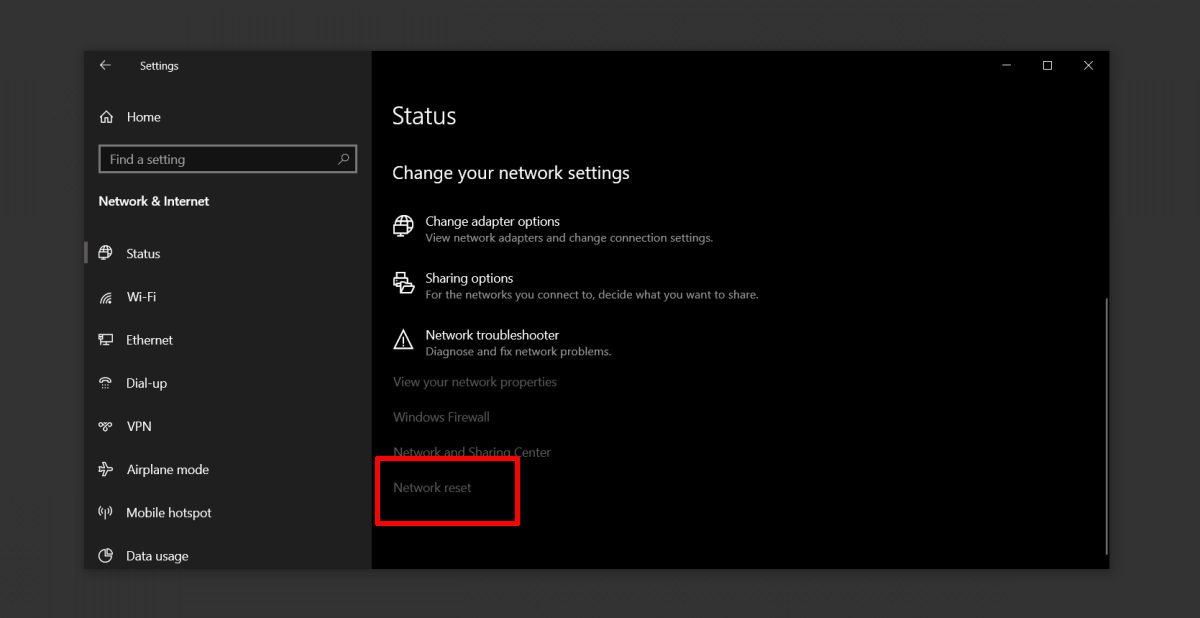
Task: Select the Mobile hotspot icon
Action: [106, 512]
